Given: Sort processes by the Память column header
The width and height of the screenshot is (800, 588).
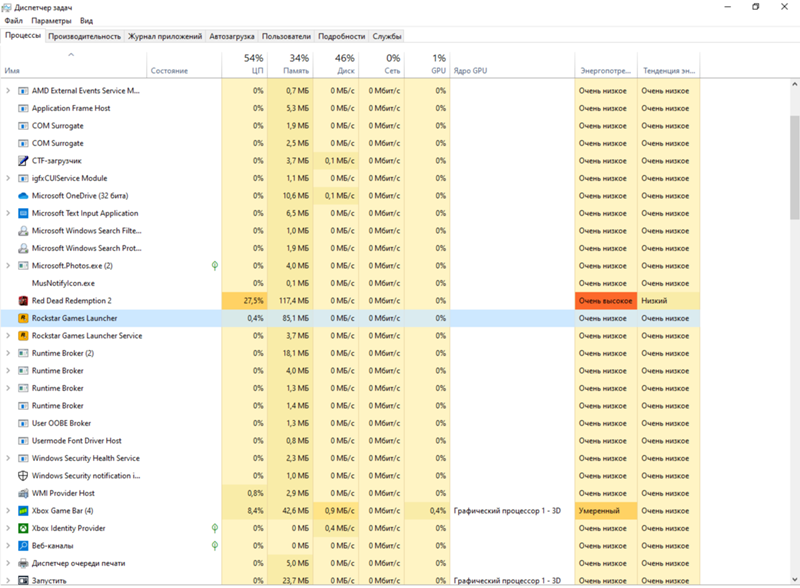Looking at the screenshot, I should (297, 65).
